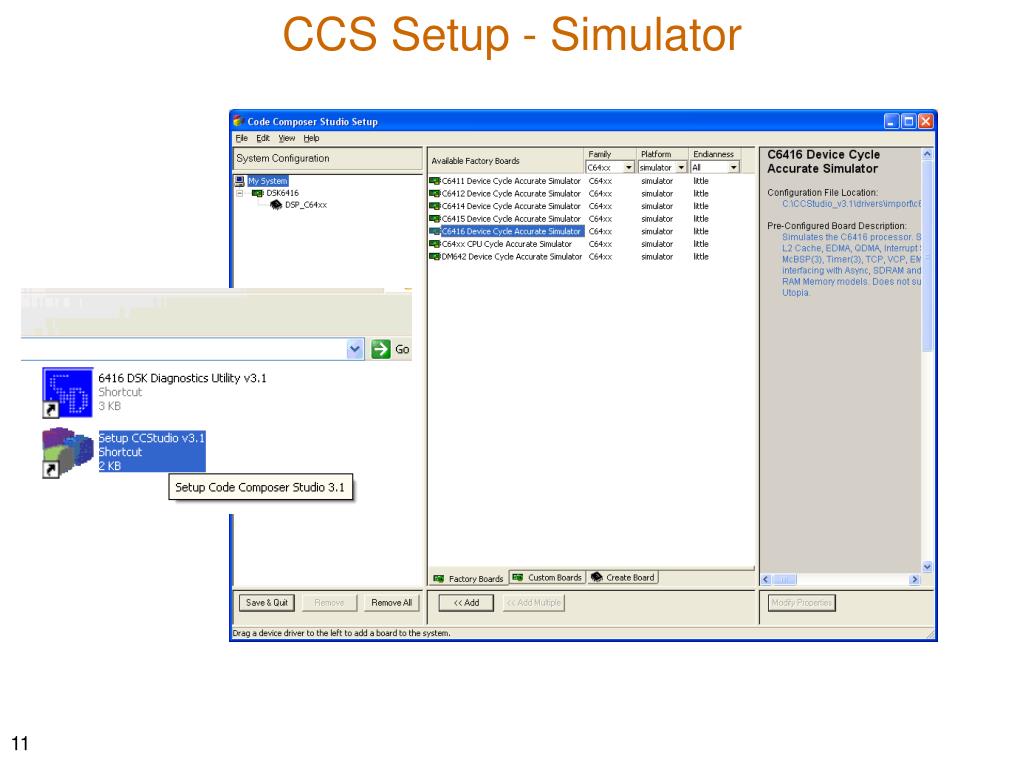Click description panel scroll-up arrow
Viewport: 1024px width, 768px height.
(x=927, y=154)
